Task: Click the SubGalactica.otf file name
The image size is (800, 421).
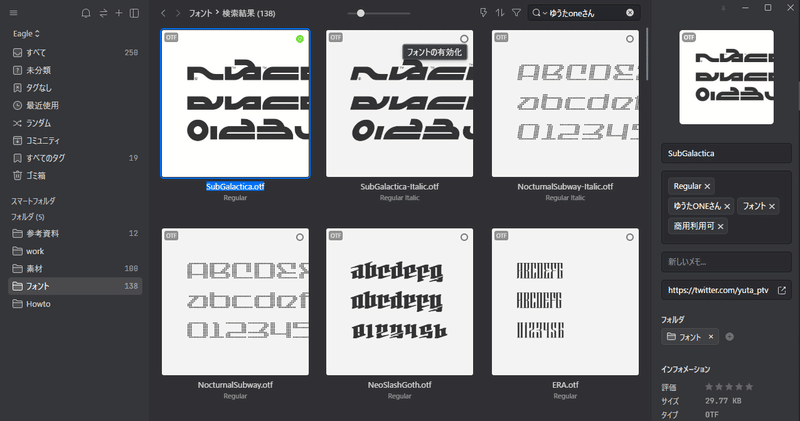Action: pos(235,187)
